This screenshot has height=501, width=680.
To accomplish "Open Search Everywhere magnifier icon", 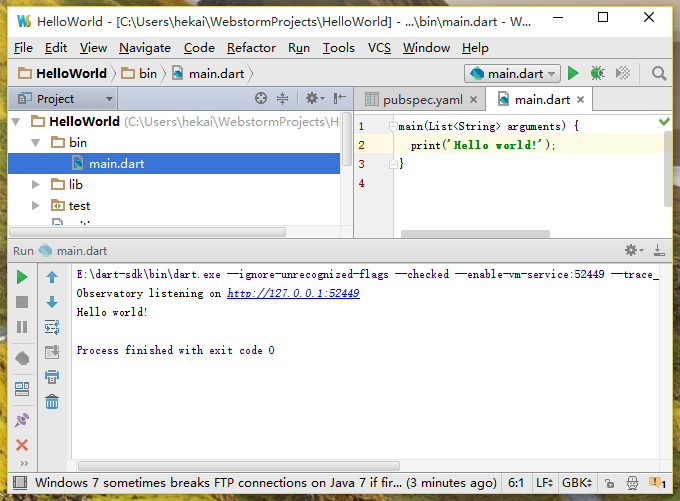I will coord(659,73).
